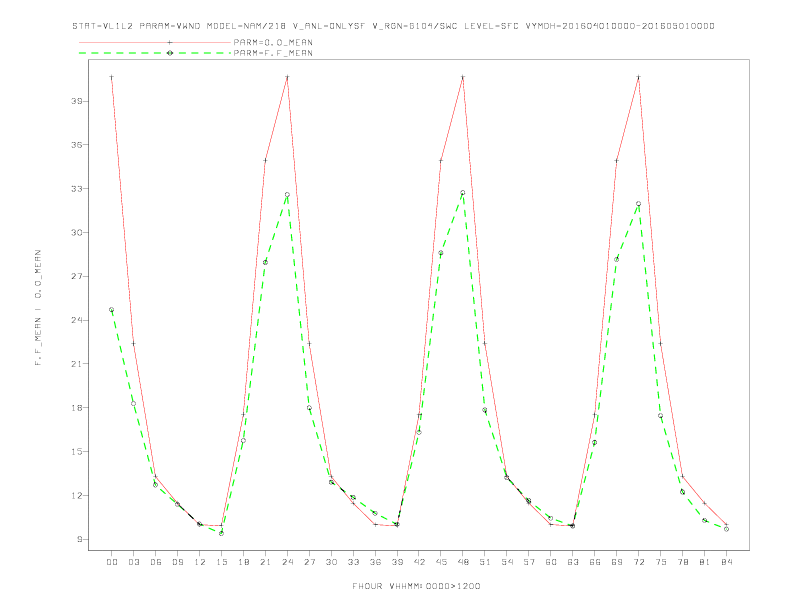Click red plus peak marker at hour 72
This screenshot has height=612, width=792.
pyautogui.click(x=638, y=77)
